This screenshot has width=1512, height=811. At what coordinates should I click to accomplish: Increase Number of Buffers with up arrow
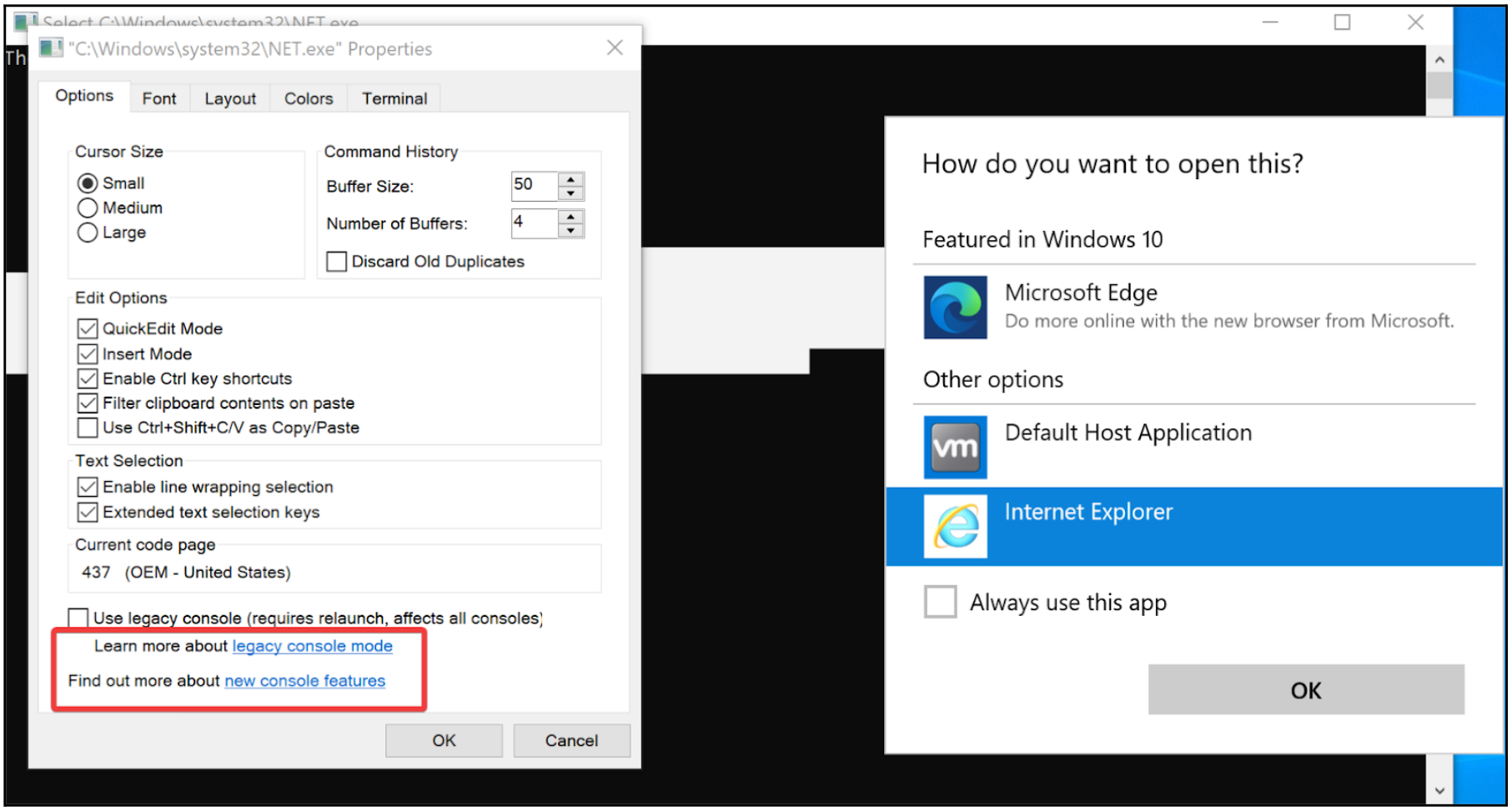pos(571,217)
